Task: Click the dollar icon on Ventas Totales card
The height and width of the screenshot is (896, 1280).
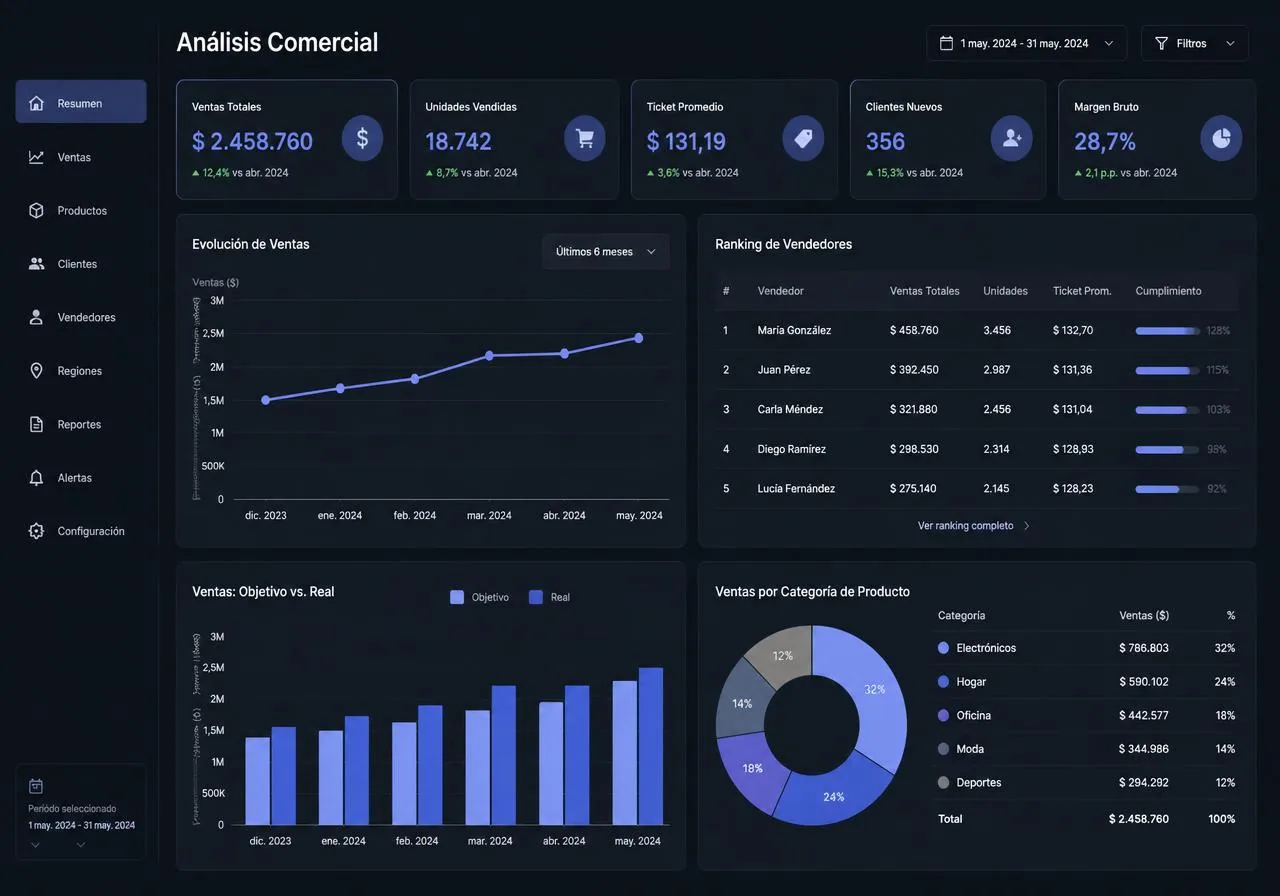Action: (x=362, y=138)
